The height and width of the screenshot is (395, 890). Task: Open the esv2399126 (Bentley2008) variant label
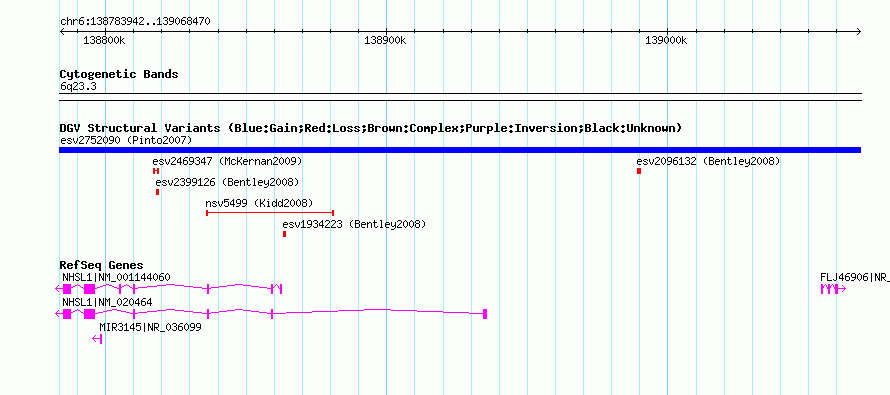(227, 183)
